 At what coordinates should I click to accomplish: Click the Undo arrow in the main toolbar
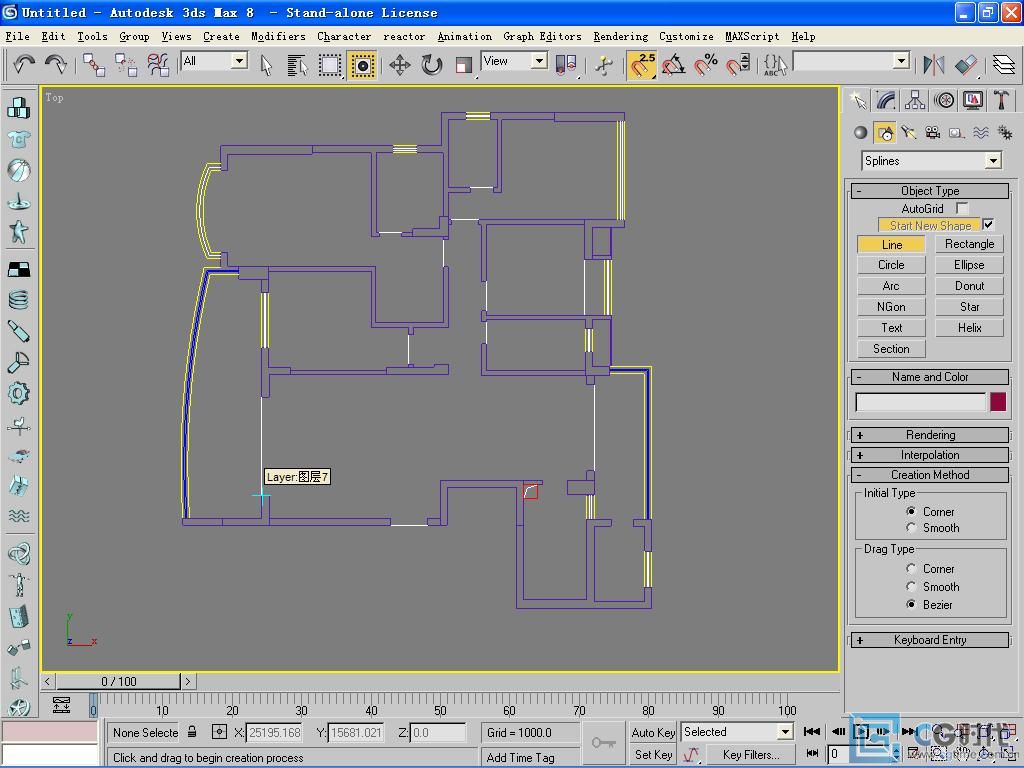[x=24, y=64]
